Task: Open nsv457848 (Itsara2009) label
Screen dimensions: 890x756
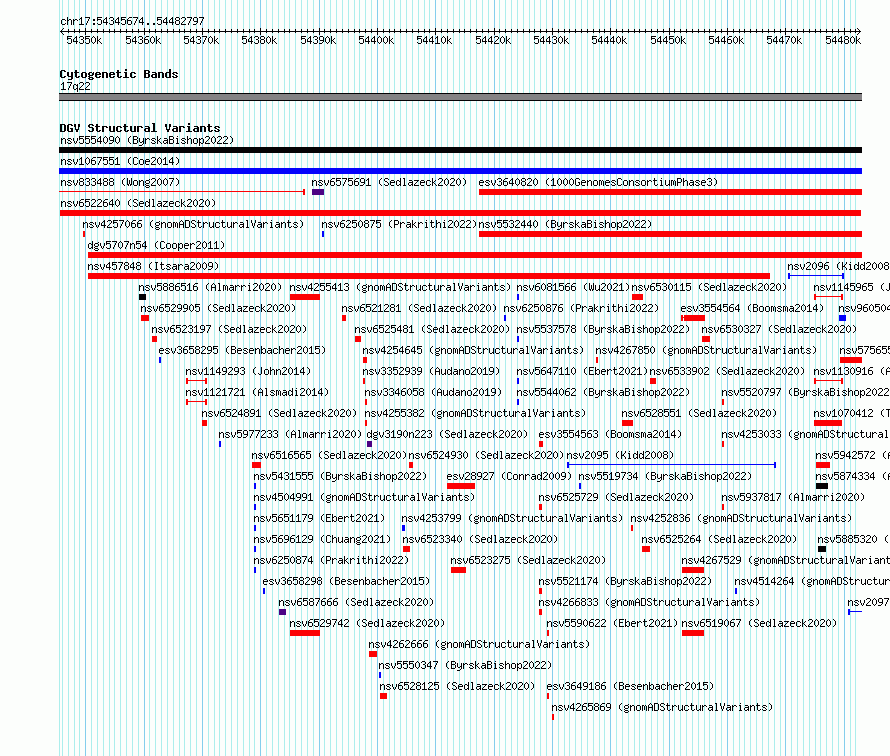Action: point(153,266)
